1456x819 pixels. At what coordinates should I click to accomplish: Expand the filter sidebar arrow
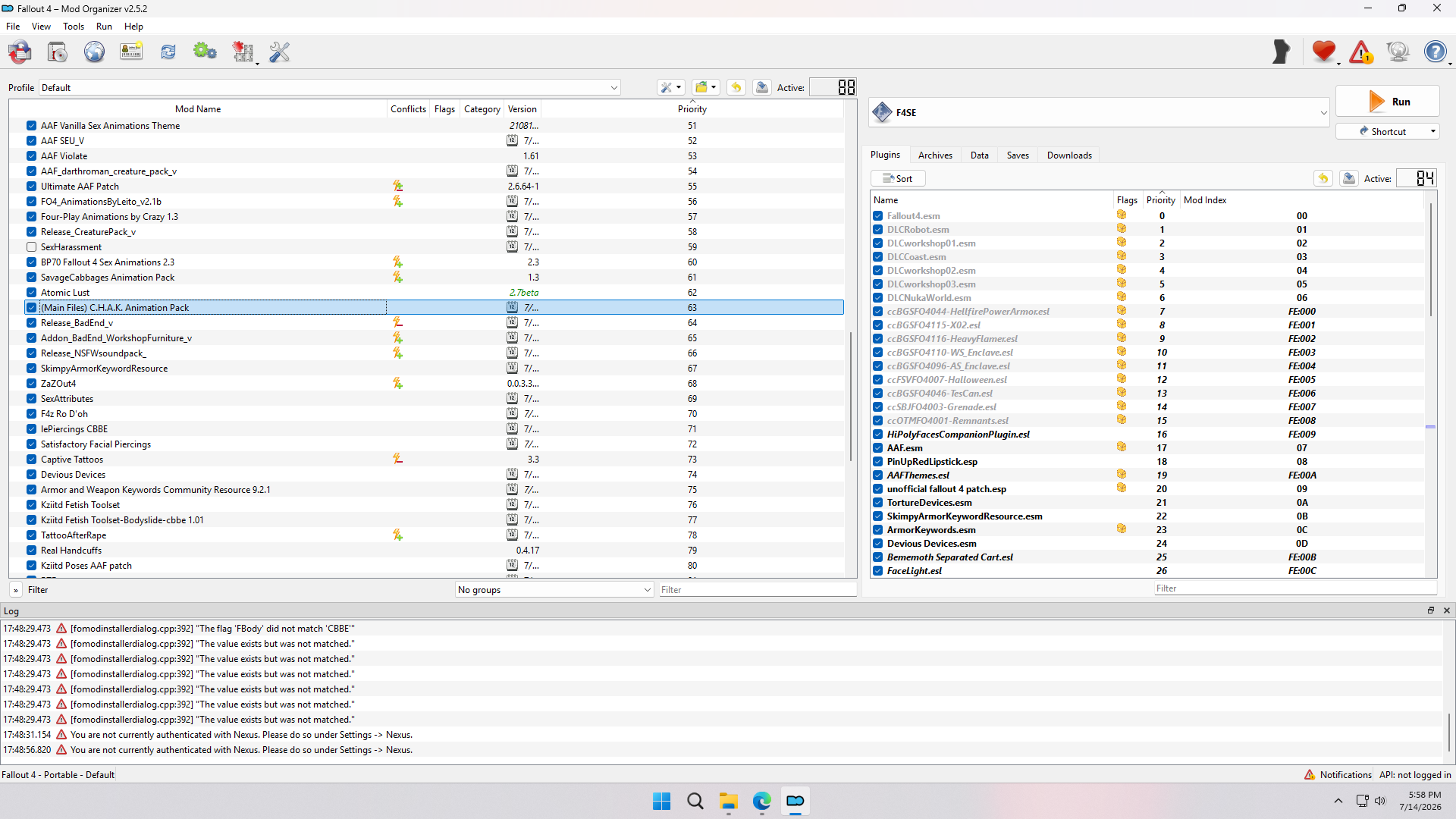coord(16,589)
